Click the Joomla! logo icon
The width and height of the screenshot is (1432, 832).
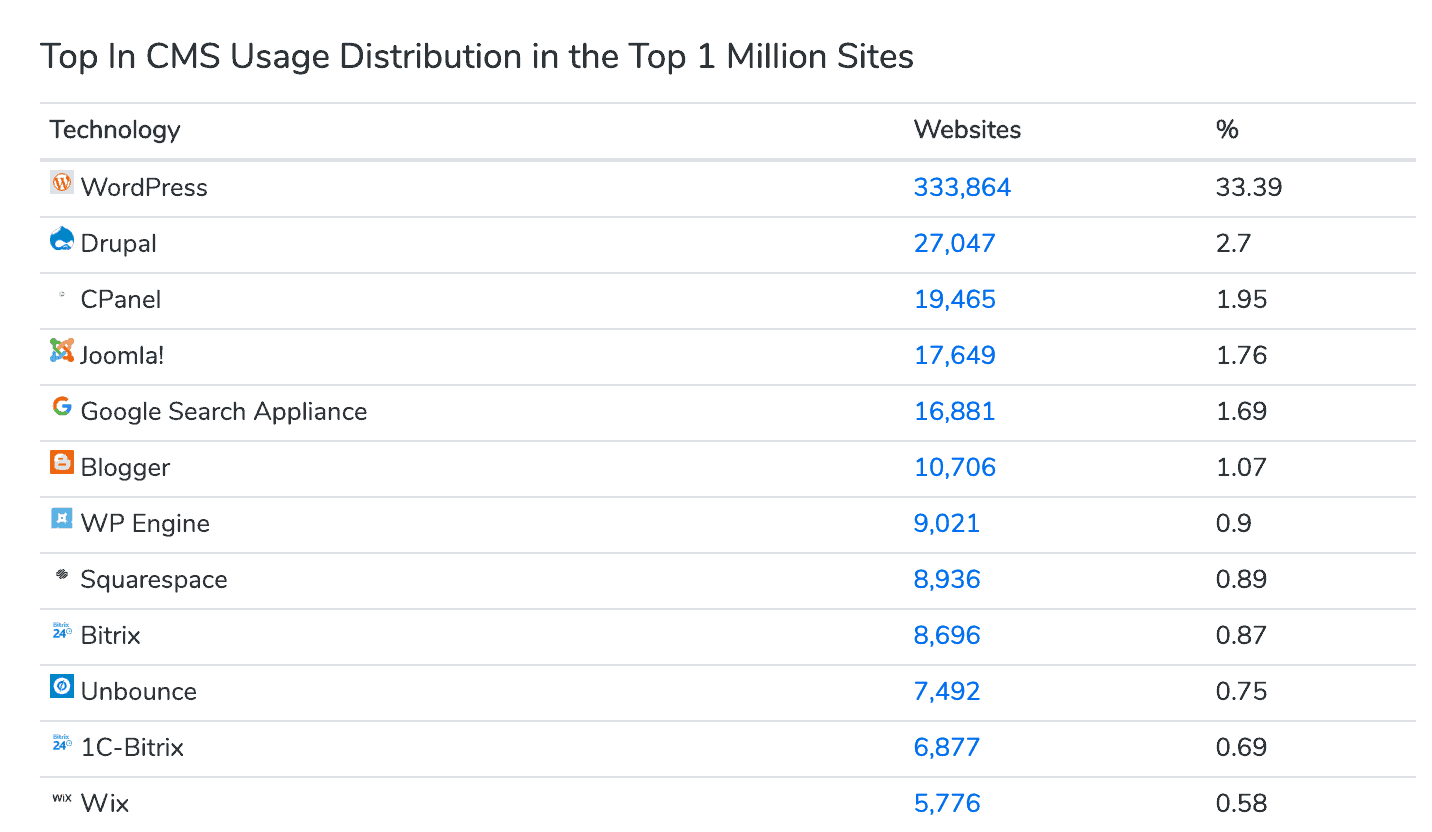click(62, 351)
